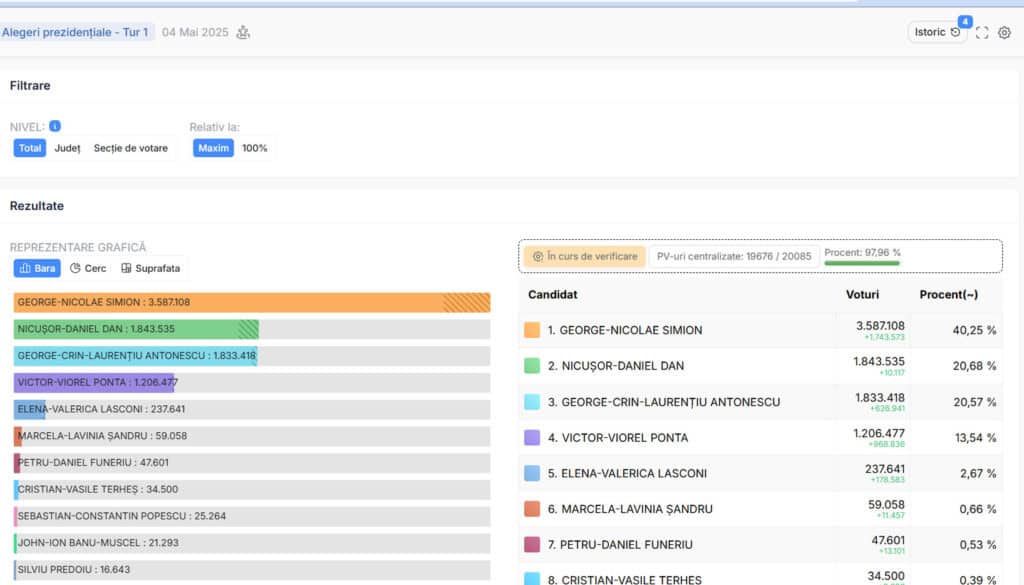Toggle fullscreen view icon

point(982,33)
